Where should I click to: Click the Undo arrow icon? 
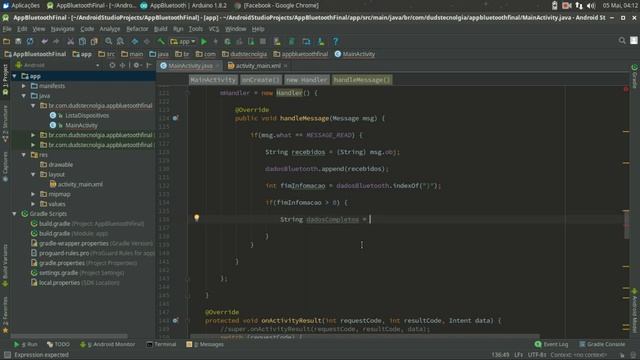(x=44, y=41)
